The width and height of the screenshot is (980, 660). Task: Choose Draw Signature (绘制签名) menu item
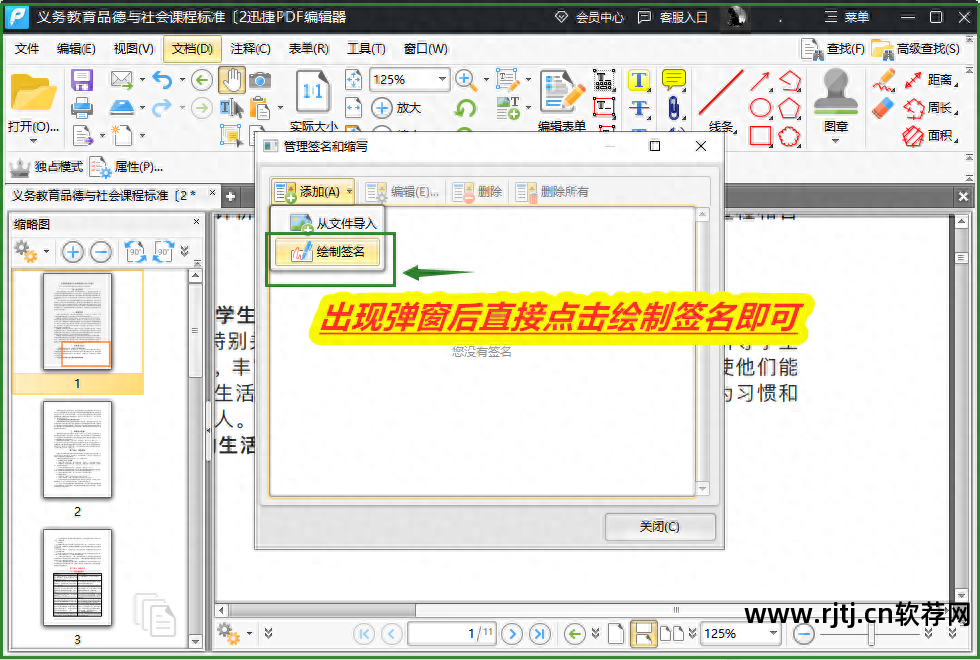pos(328,253)
